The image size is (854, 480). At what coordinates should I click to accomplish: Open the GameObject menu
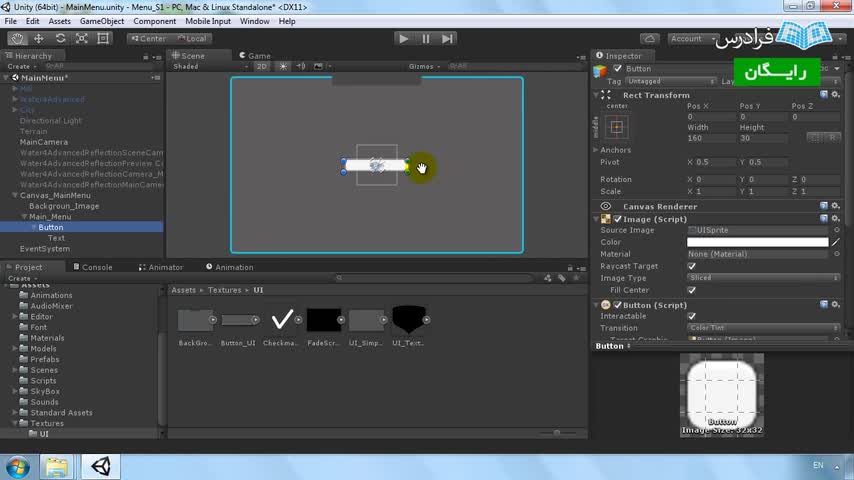[102, 21]
